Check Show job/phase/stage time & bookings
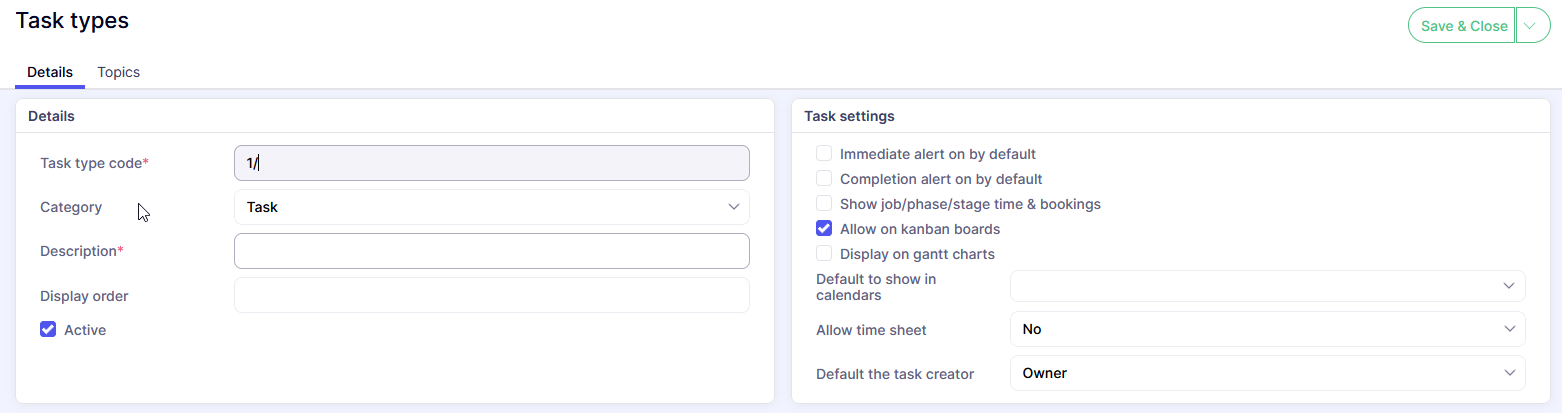 [x=824, y=204]
